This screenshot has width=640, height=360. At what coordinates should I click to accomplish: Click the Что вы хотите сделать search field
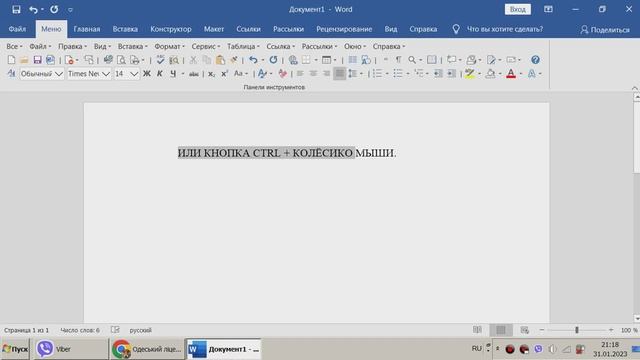(x=504, y=29)
